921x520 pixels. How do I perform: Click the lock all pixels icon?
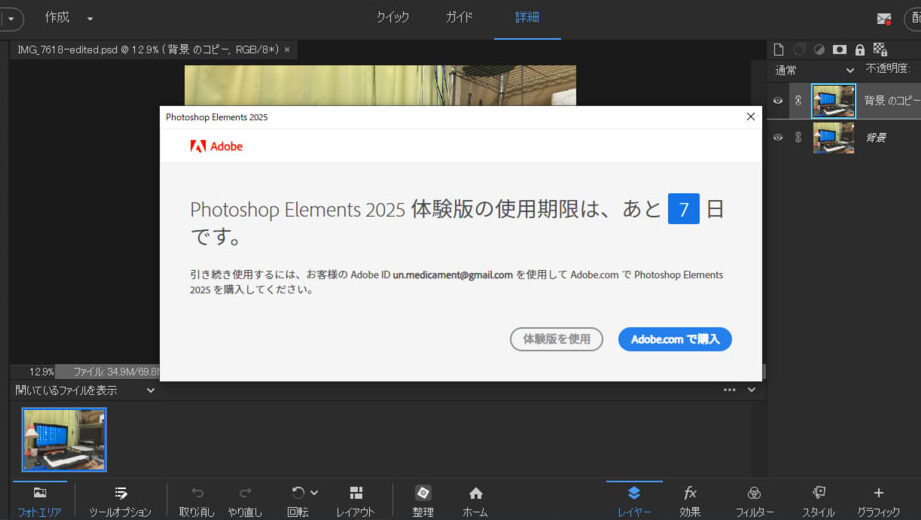(x=859, y=49)
